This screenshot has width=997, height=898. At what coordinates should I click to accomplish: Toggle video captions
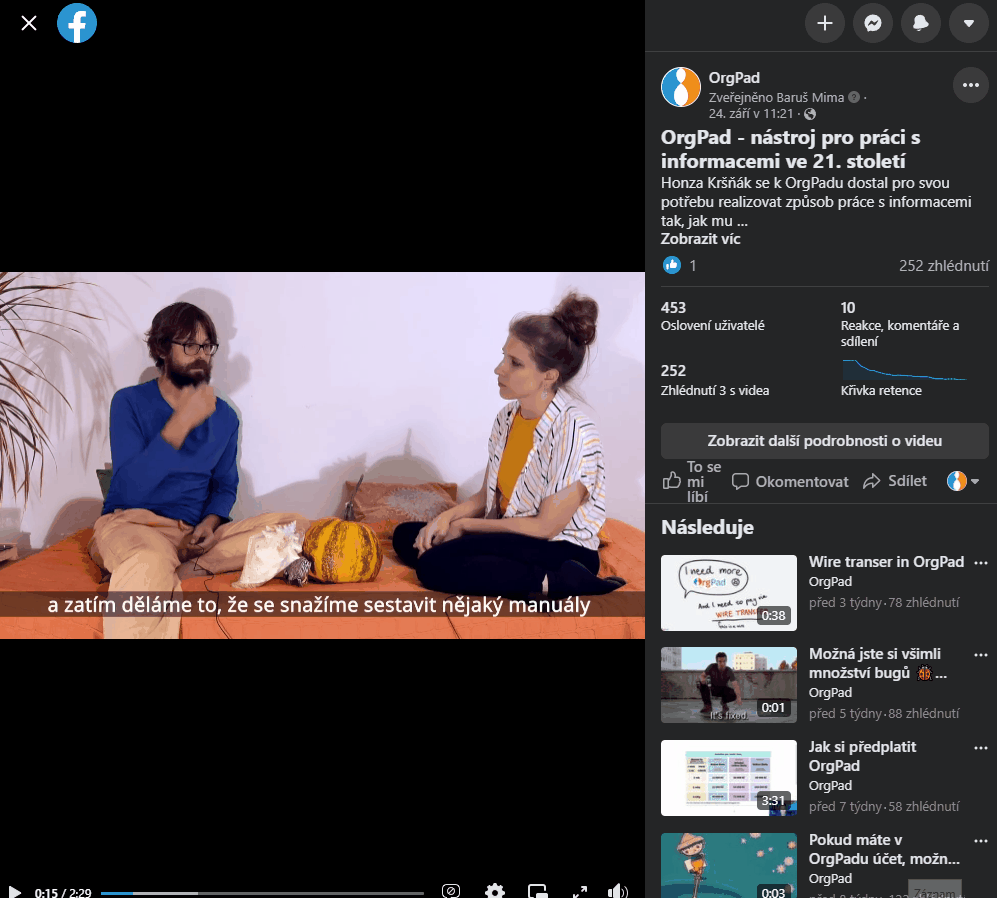coord(451,891)
